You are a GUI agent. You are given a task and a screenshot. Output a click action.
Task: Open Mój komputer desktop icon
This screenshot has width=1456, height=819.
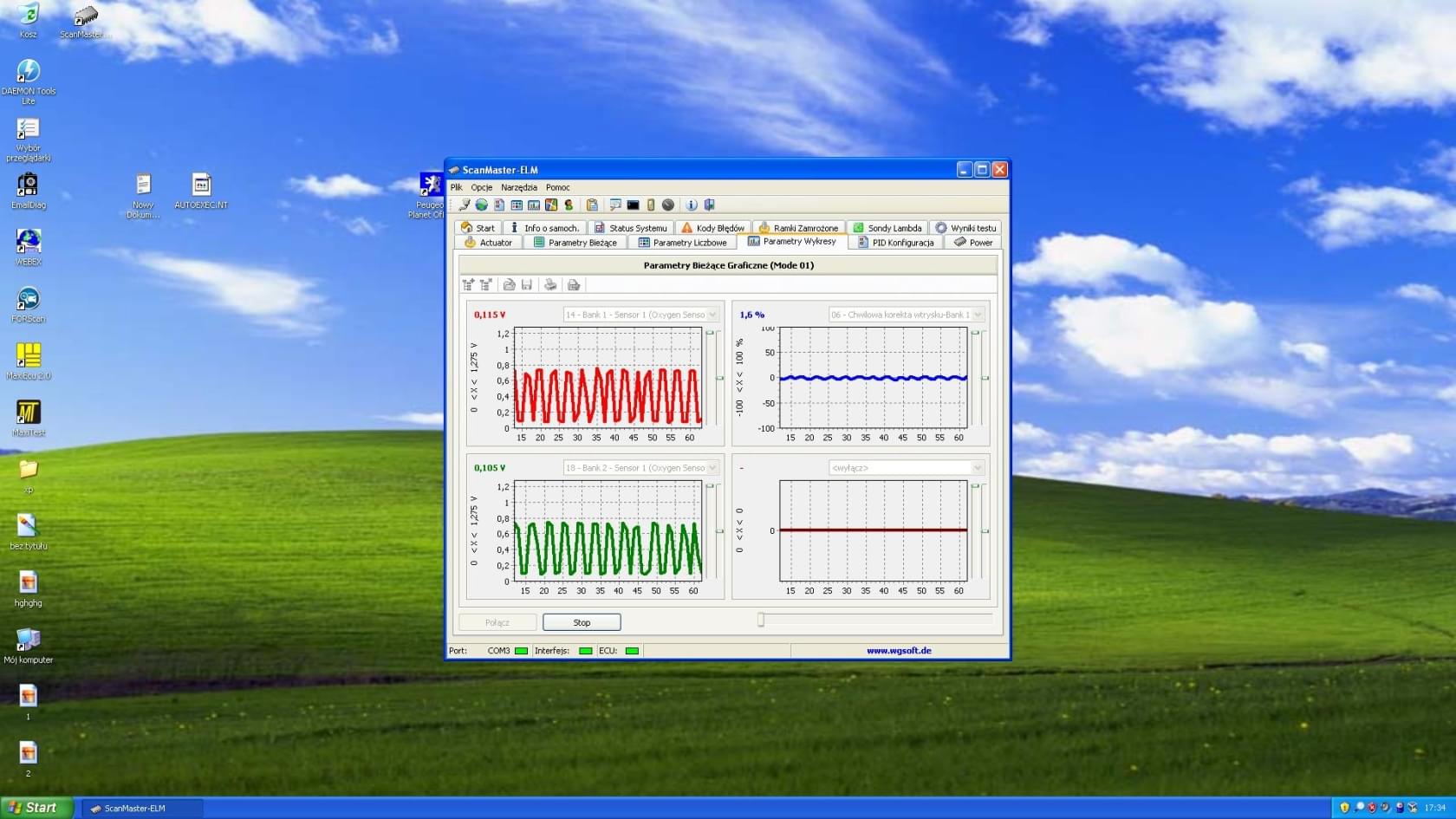[29, 646]
